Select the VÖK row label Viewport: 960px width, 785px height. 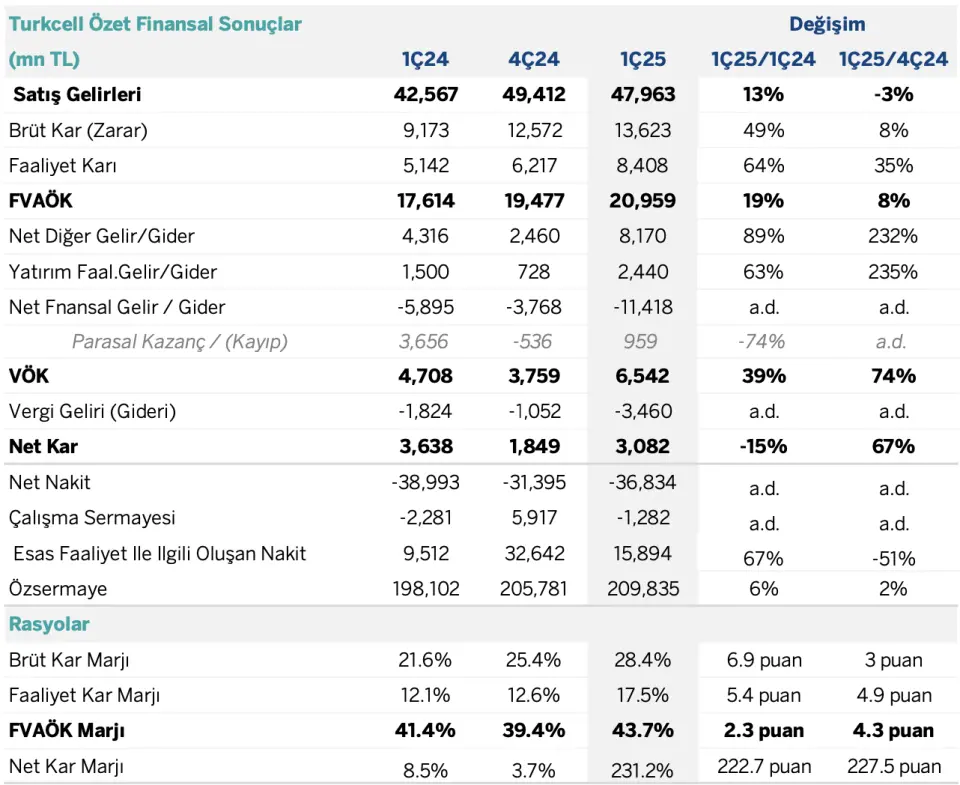coord(29,376)
